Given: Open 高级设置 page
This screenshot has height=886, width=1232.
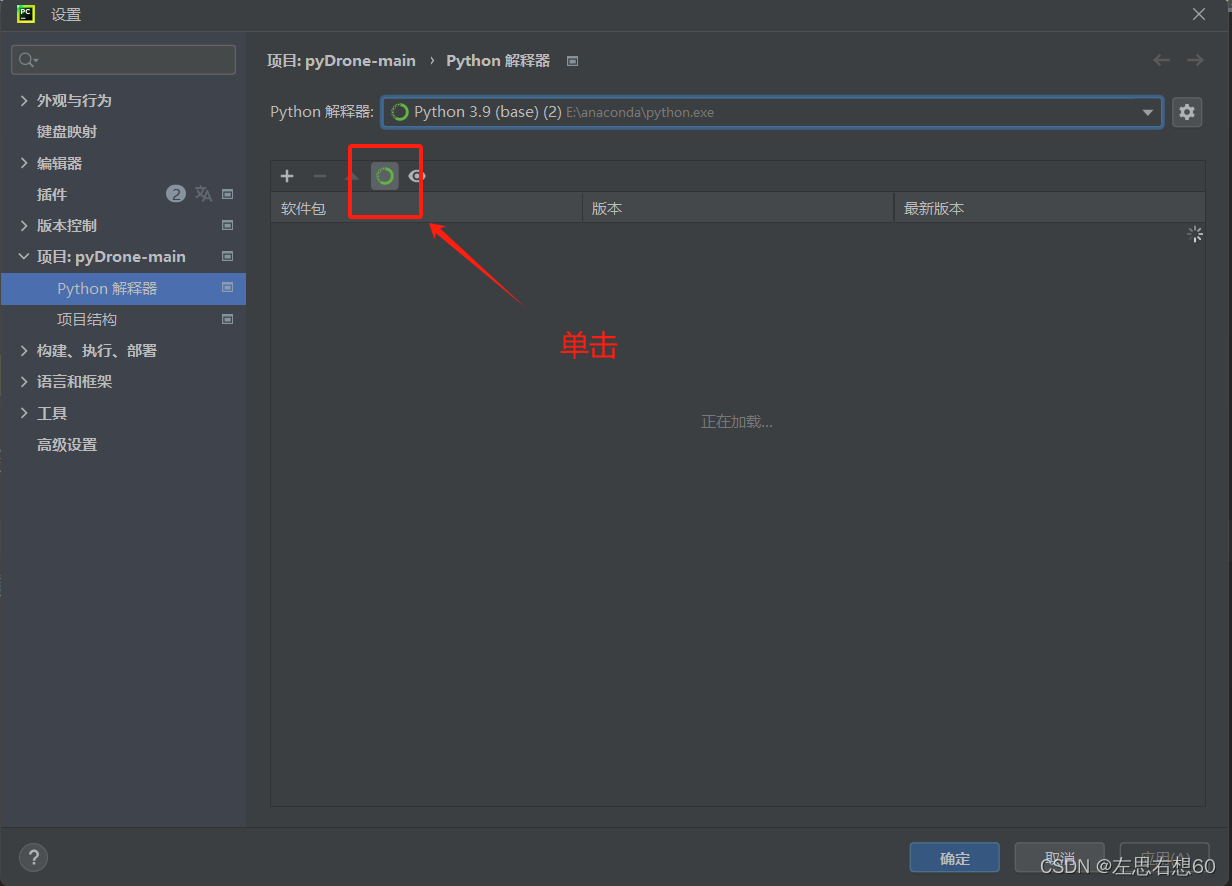Looking at the screenshot, I should (67, 445).
